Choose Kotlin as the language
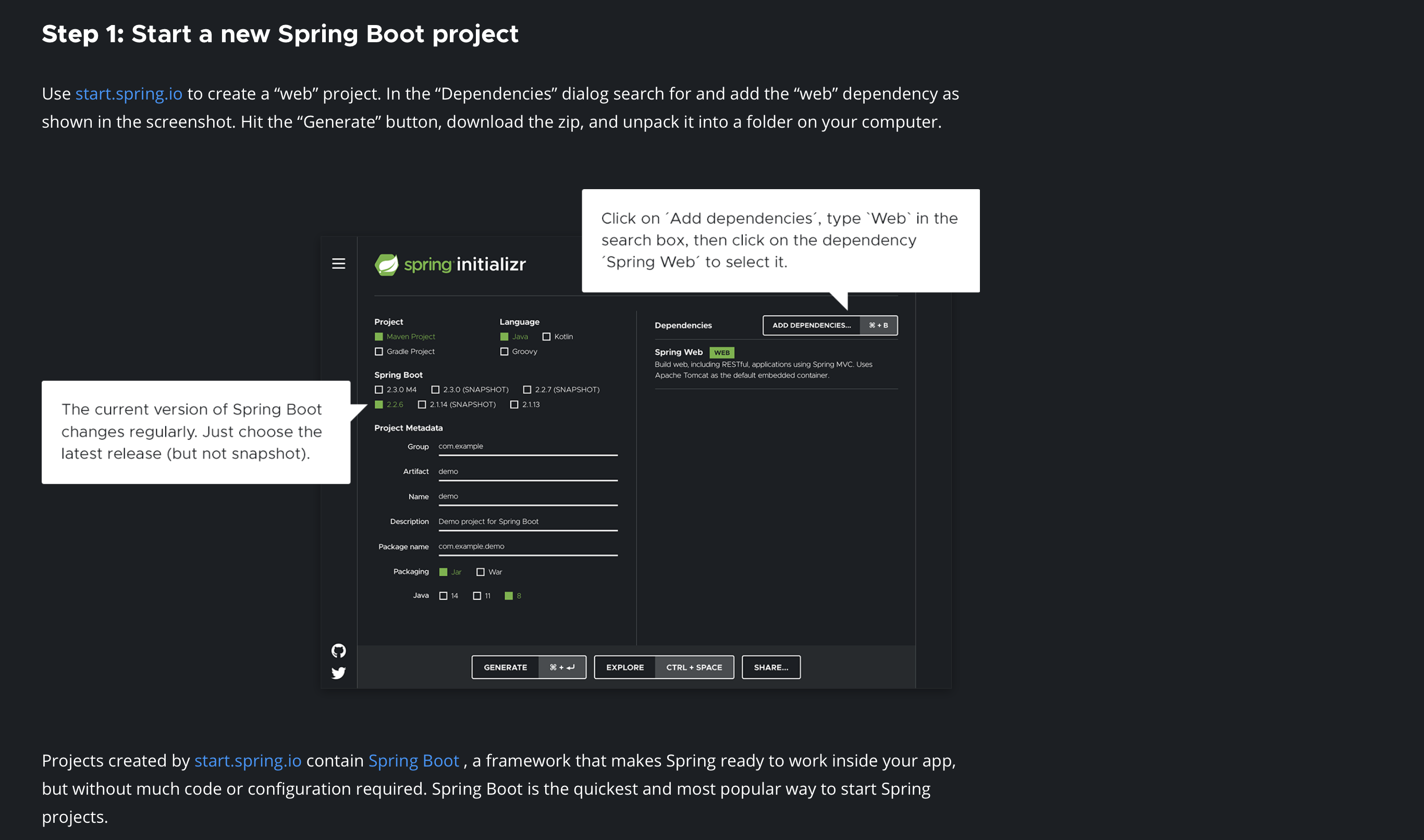Screen dimensions: 1424x840 [546, 337]
